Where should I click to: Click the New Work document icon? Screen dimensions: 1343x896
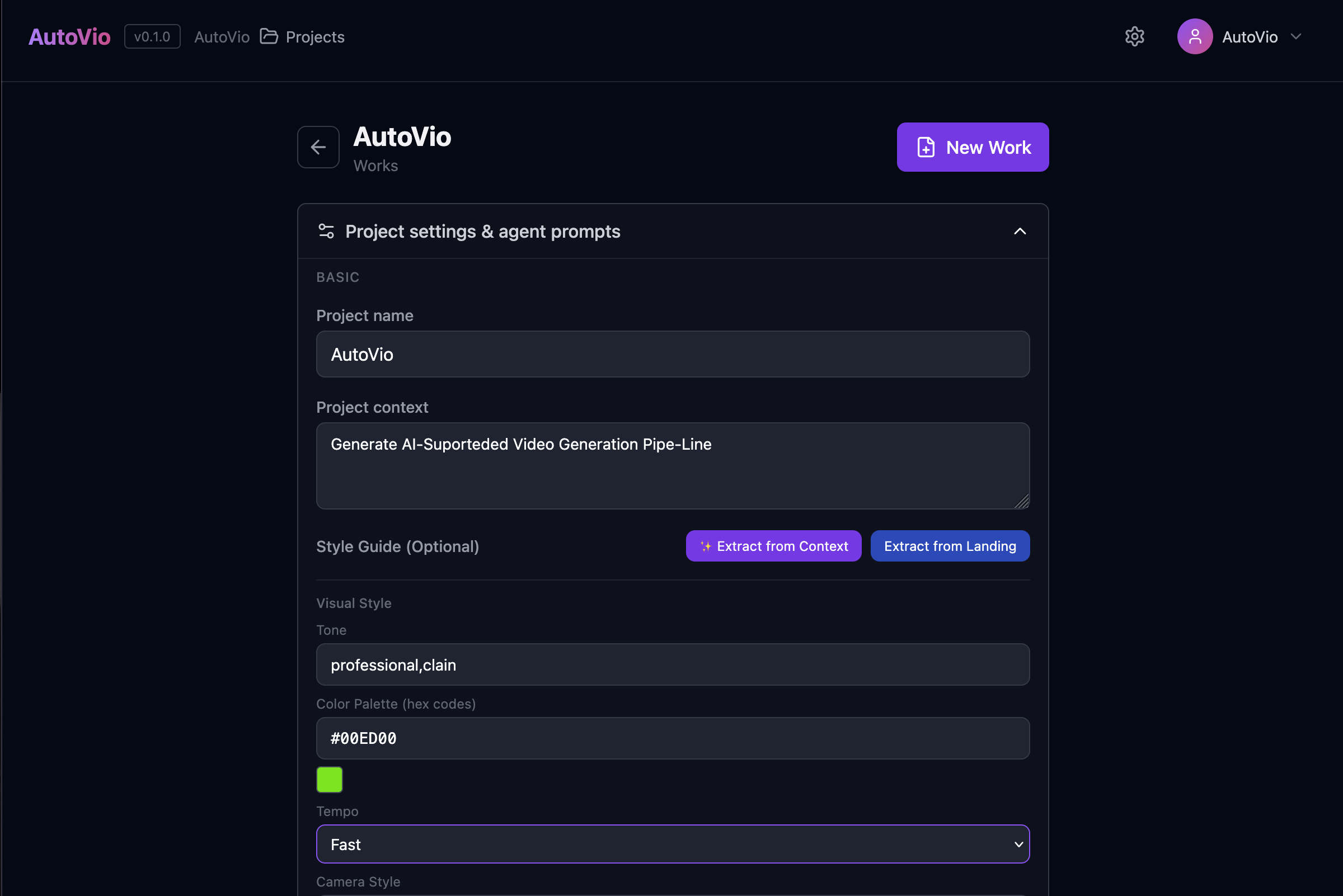click(x=926, y=148)
